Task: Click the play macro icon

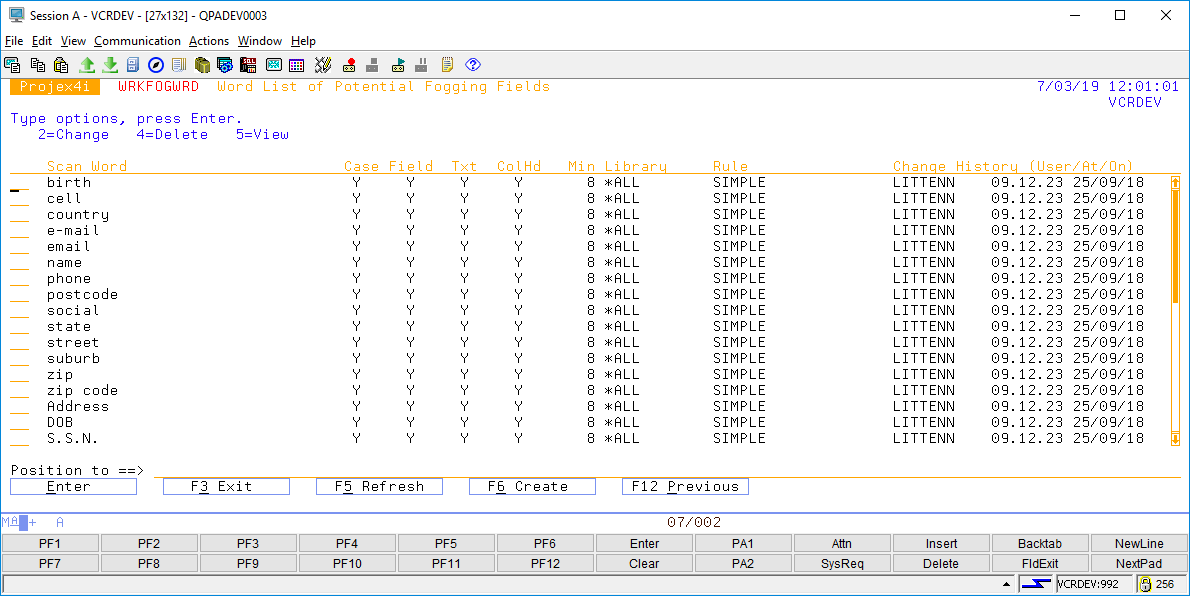Action: tap(398, 65)
